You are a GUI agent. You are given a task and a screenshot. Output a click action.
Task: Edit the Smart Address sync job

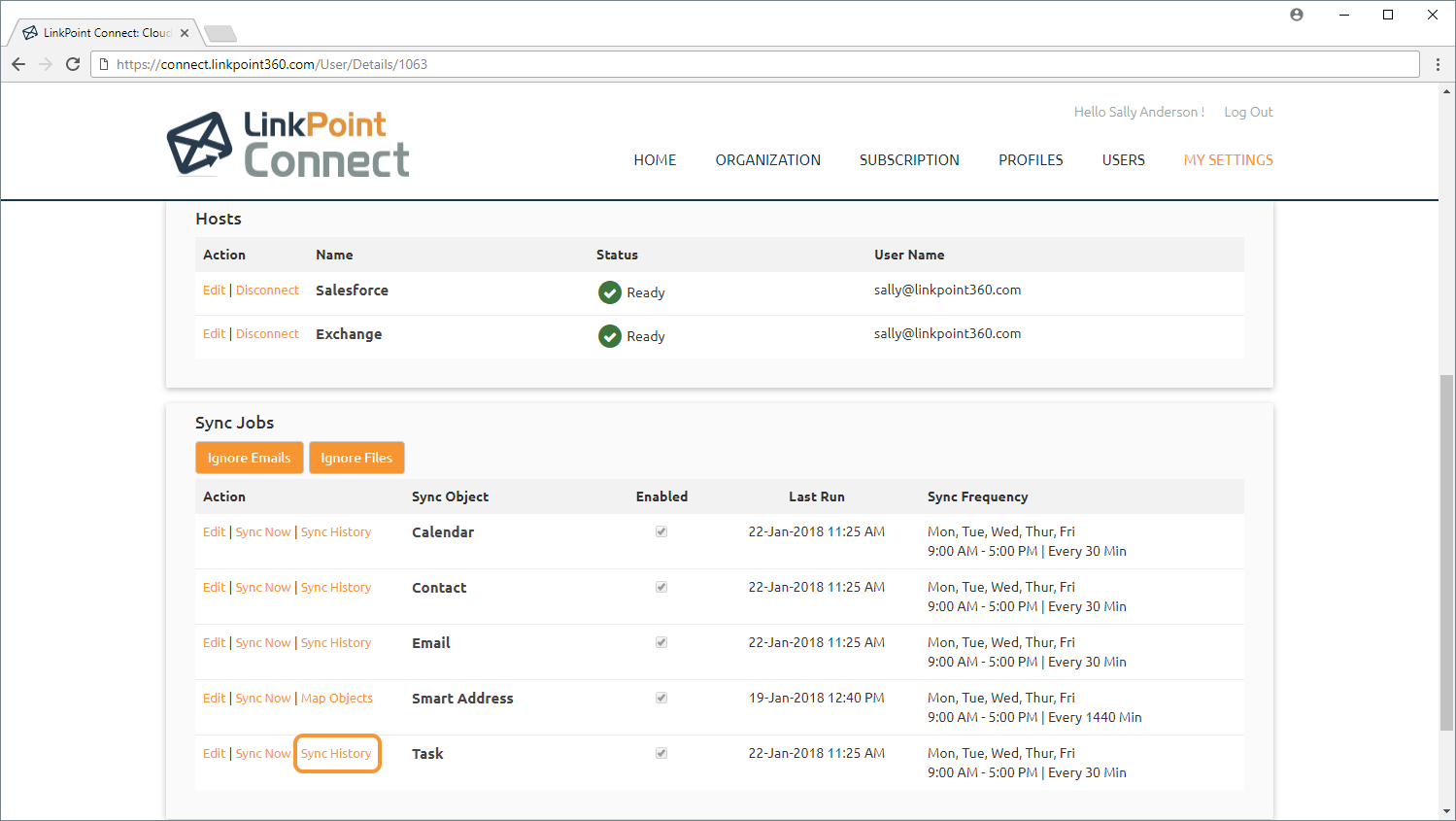pos(214,699)
